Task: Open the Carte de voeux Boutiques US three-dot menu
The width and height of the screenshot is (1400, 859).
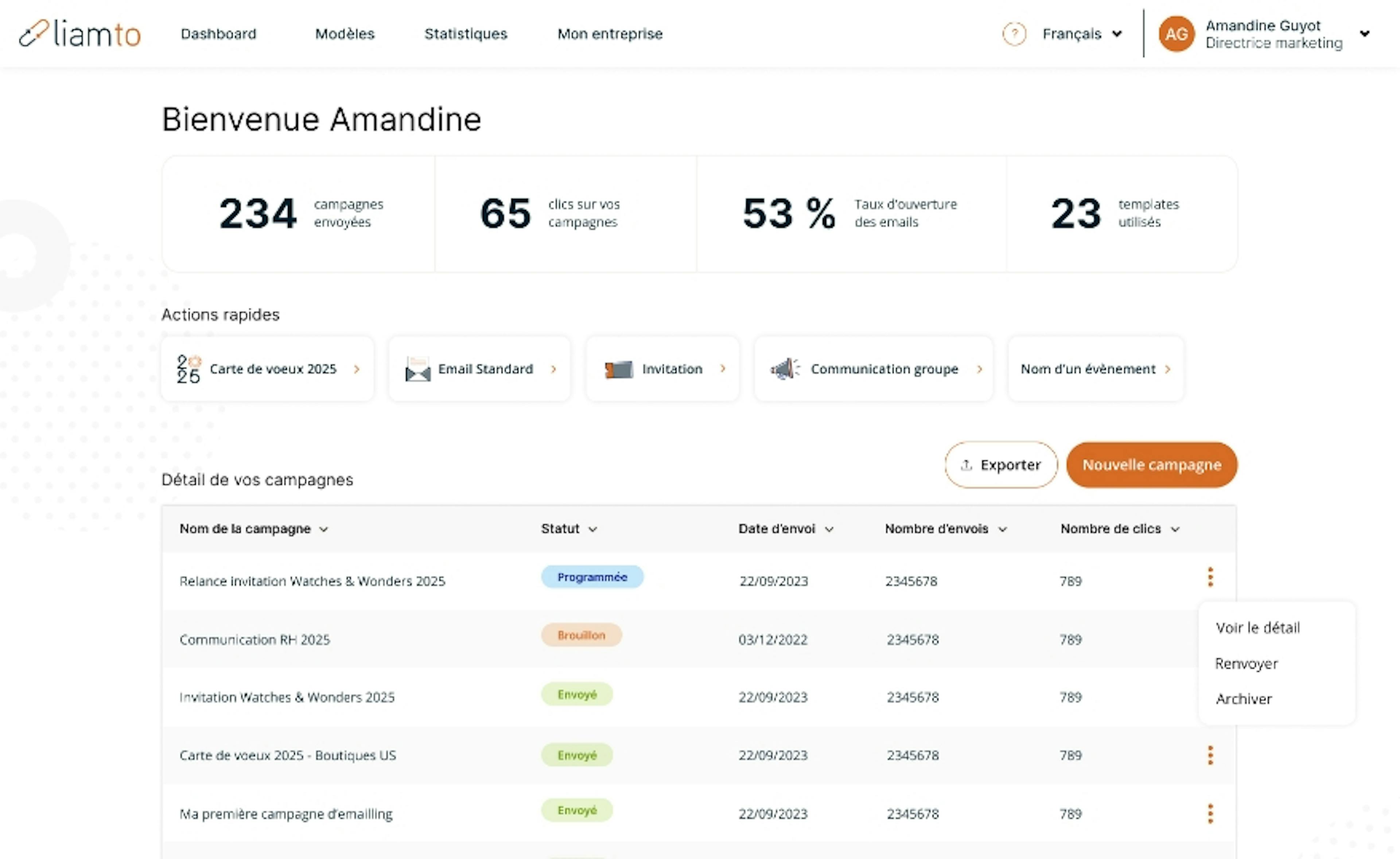Action: point(1210,755)
